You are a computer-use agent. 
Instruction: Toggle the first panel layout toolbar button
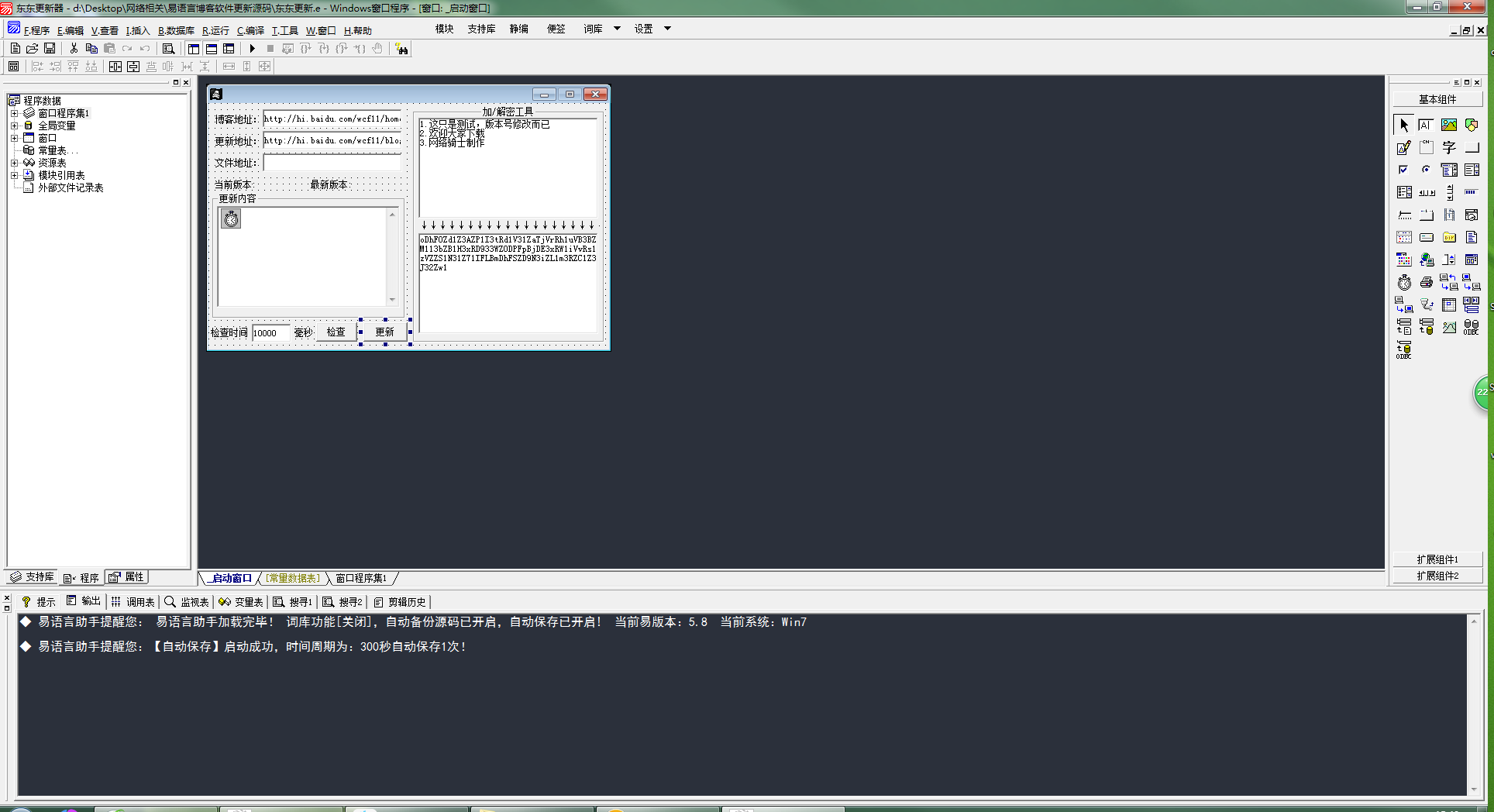tap(194, 48)
